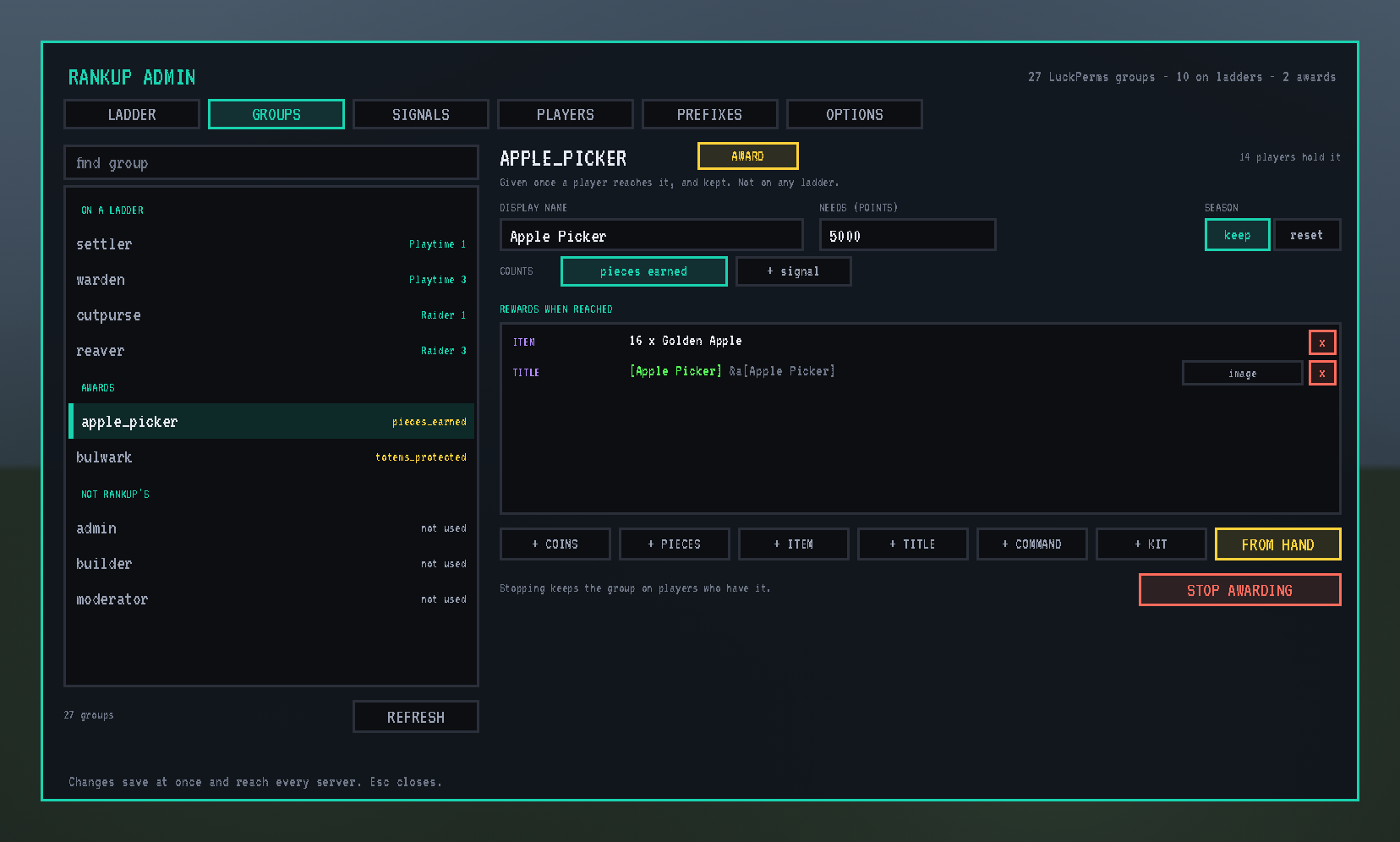The height and width of the screenshot is (842, 1400).
Task: Set season mode to keep
Action: tap(1237, 235)
